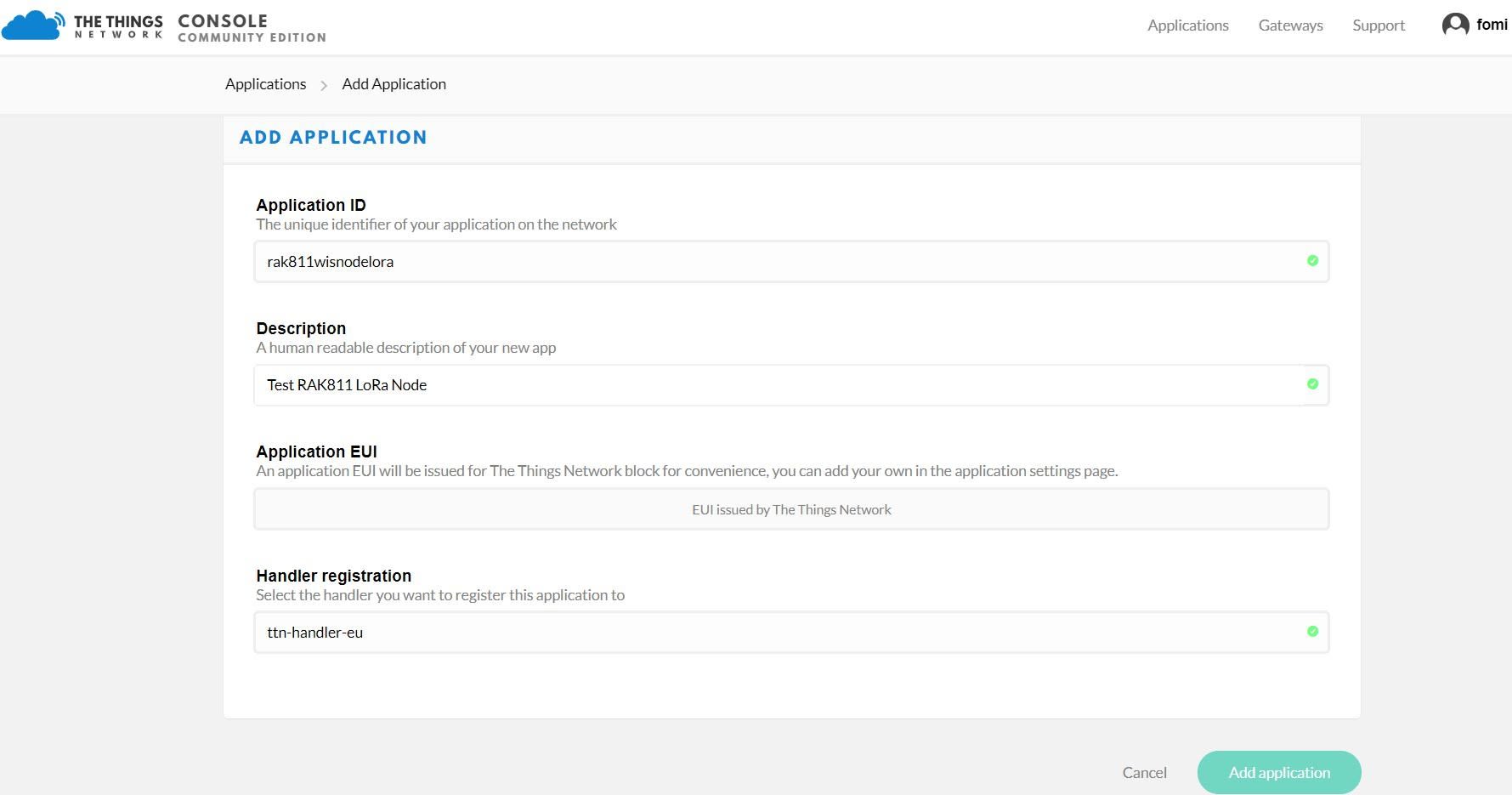Click green checkmark in Application ID field
1512x795 pixels.
(1312, 261)
